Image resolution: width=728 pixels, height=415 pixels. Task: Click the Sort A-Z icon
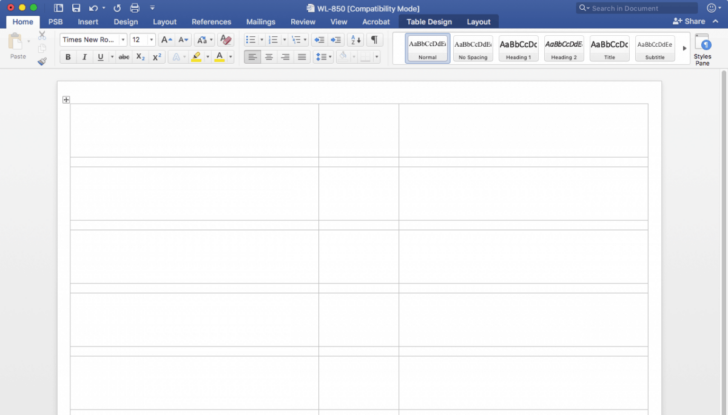pyautogui.click(x=356, y=40)
